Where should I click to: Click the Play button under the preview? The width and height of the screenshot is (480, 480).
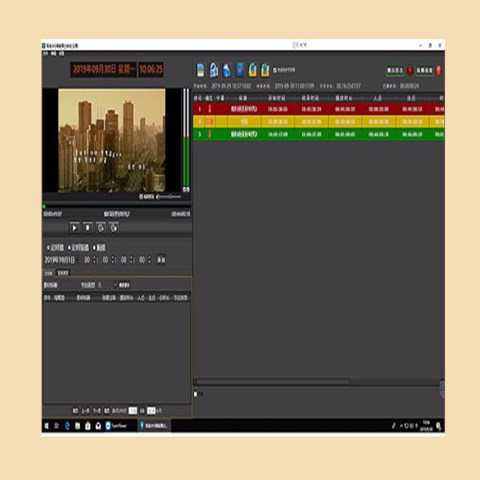click(74, 228)
